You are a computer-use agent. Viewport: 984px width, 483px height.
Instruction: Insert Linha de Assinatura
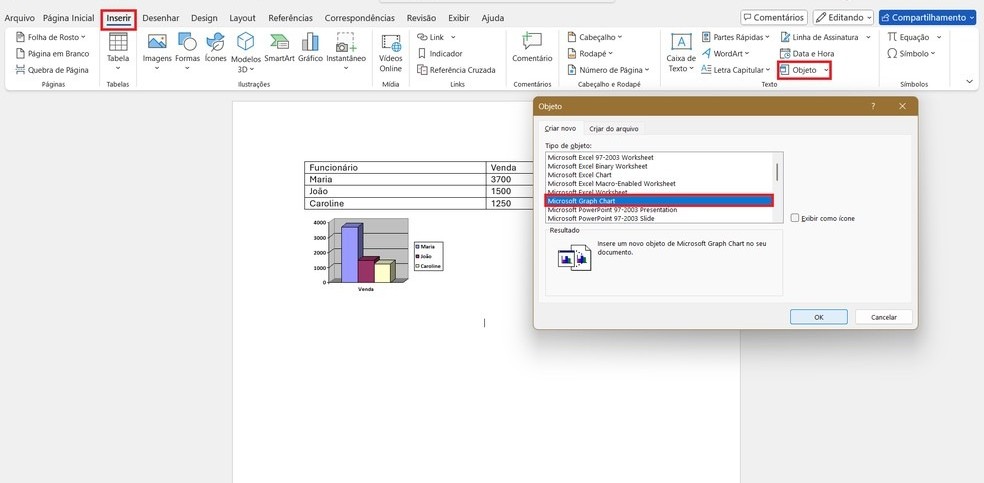(819, 37)
